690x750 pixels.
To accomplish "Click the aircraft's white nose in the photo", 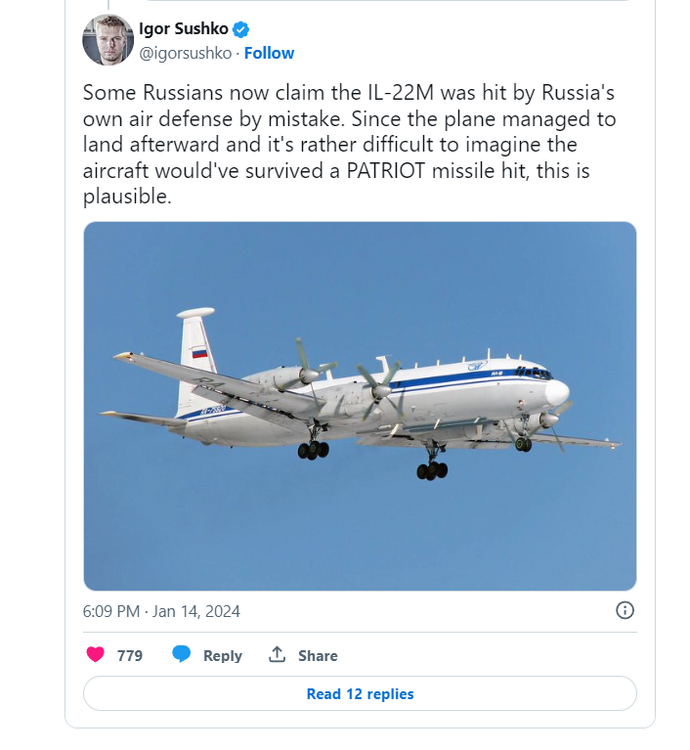I will point(557,392).
